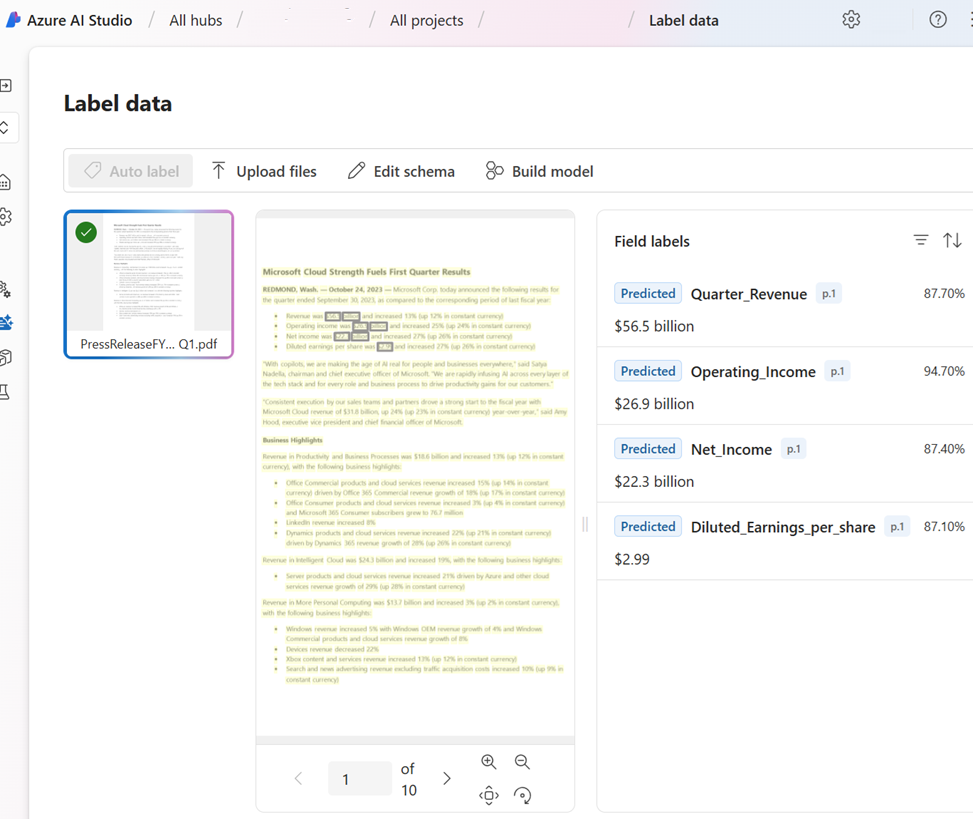
Task: Click the p.1 tag next to Quarter_Revenue
Action: coord(828,293)
